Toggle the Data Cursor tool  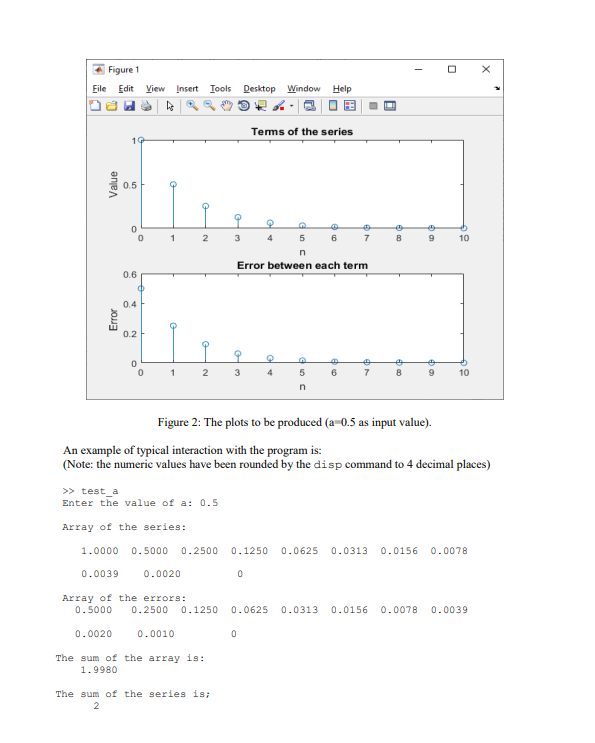coord(261,106)
